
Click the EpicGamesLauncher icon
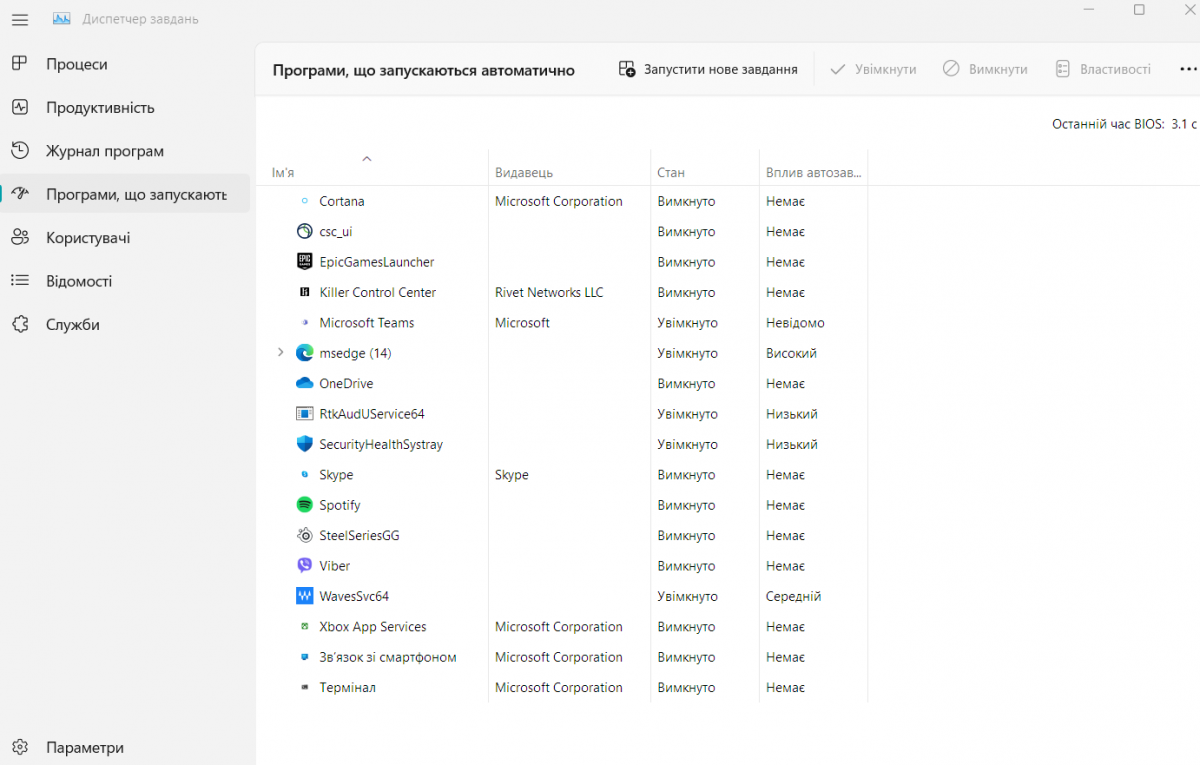pyautogui.click(x=305, y=262)
